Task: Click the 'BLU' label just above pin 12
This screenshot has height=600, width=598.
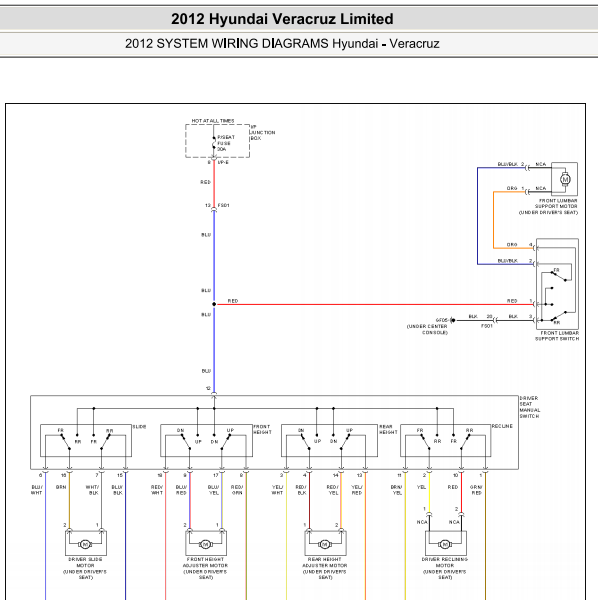Action: (x=206, y=371)
